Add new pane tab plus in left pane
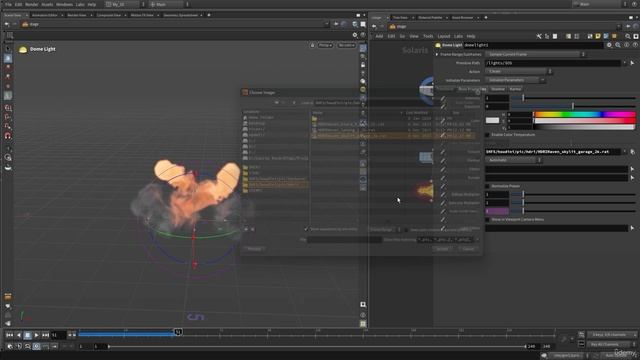 click(x=209, y=15)
